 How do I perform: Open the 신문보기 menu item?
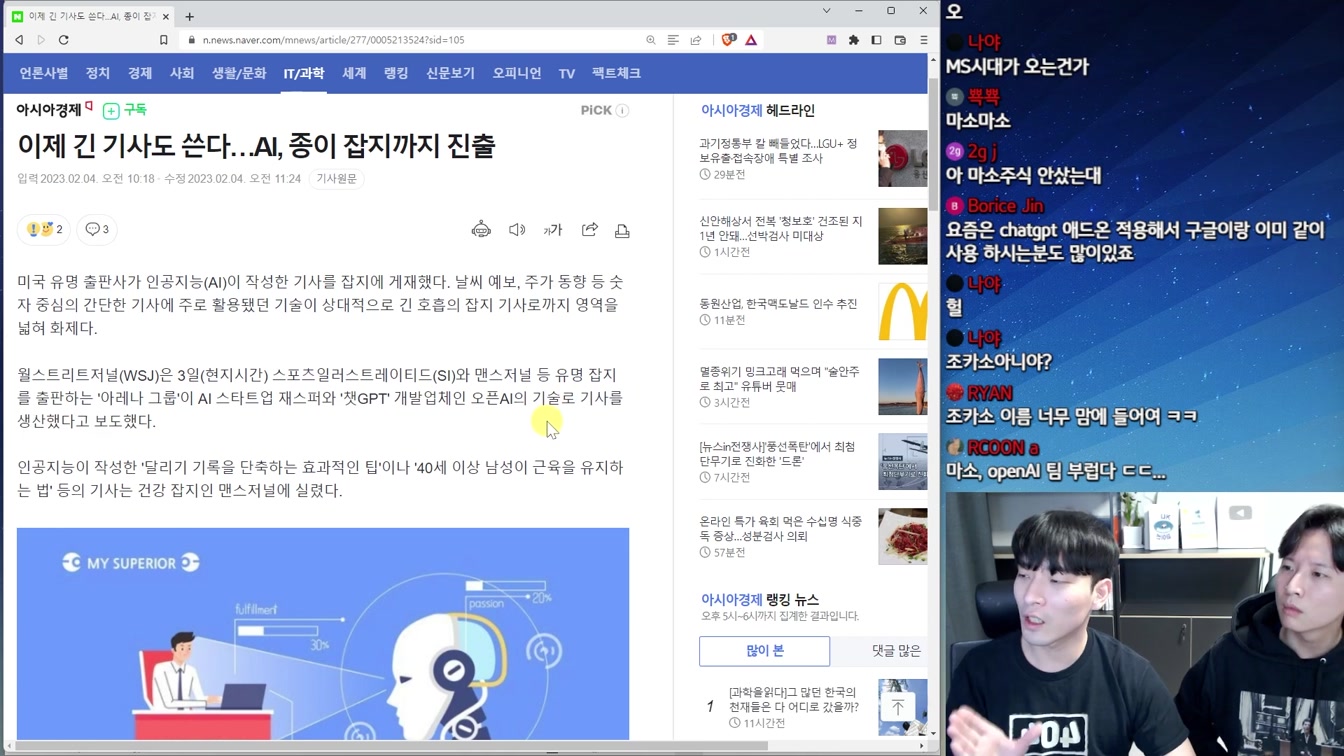(450, 73)
